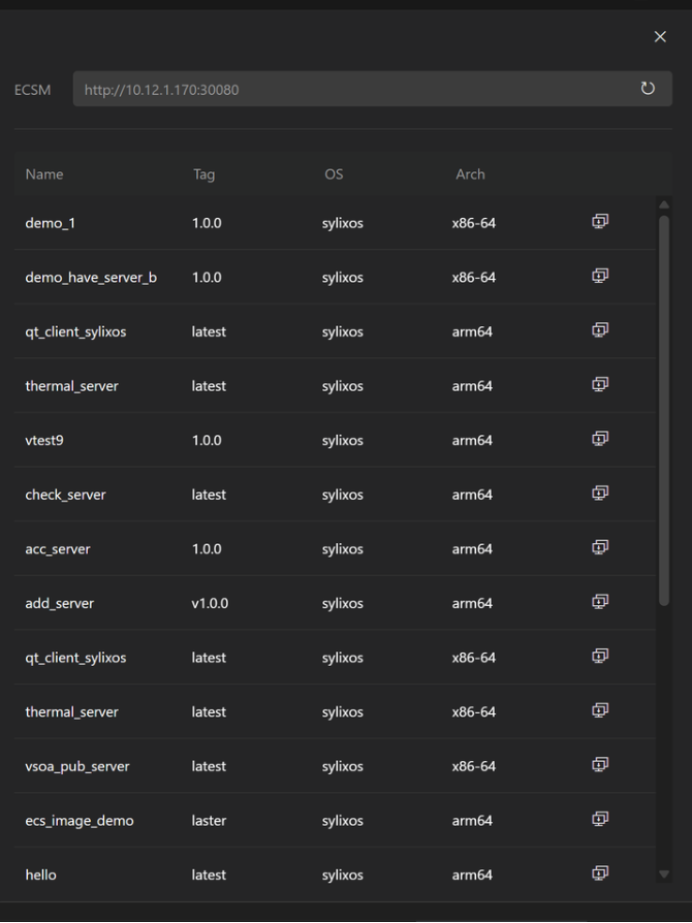Click the latest tag of check_server

[208, 494]
